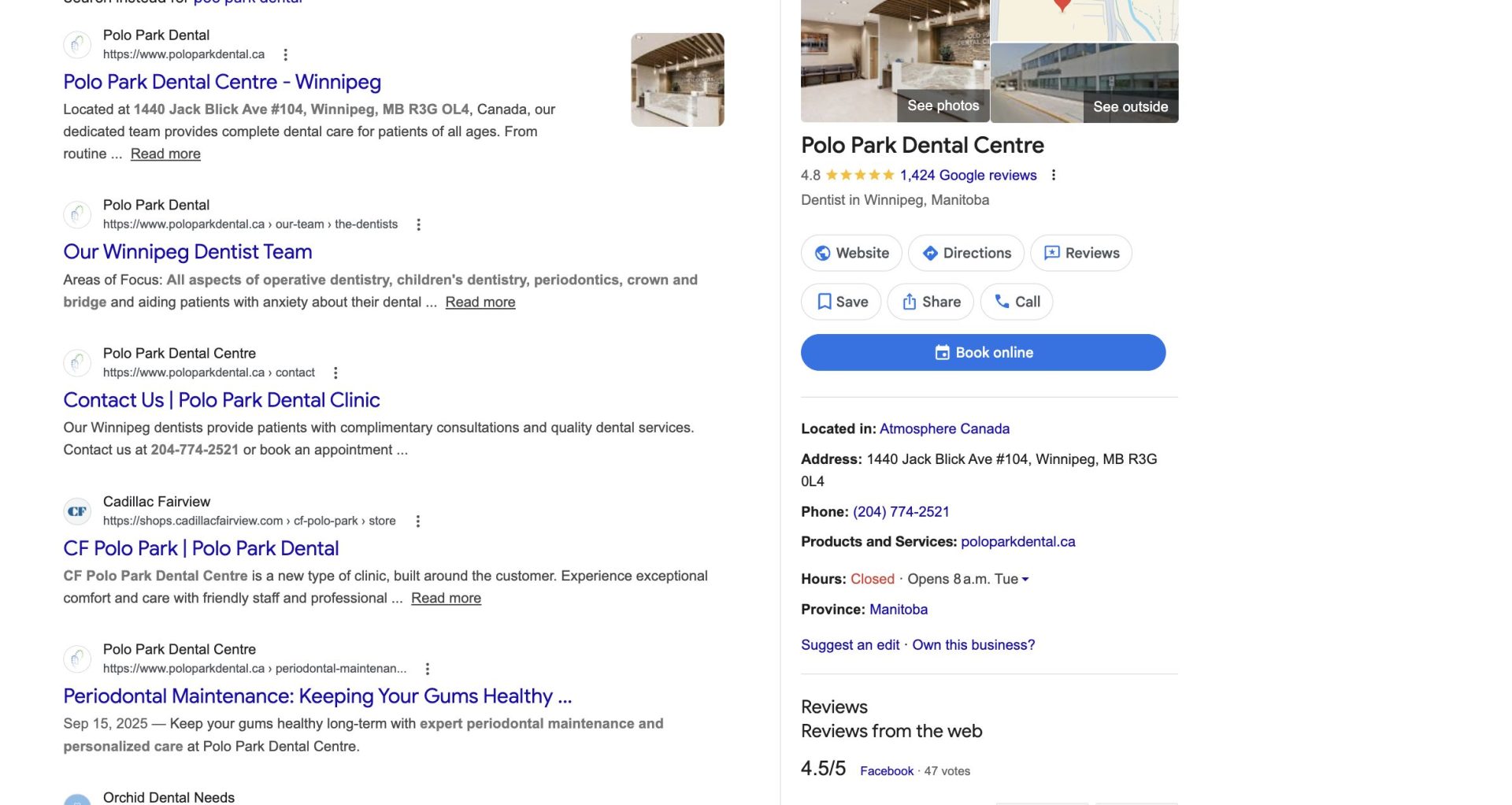Image resolution: width=1512 pixels, height=805 pixels.
Task: Open 1,424 Google reviews link
Action: 968,175
